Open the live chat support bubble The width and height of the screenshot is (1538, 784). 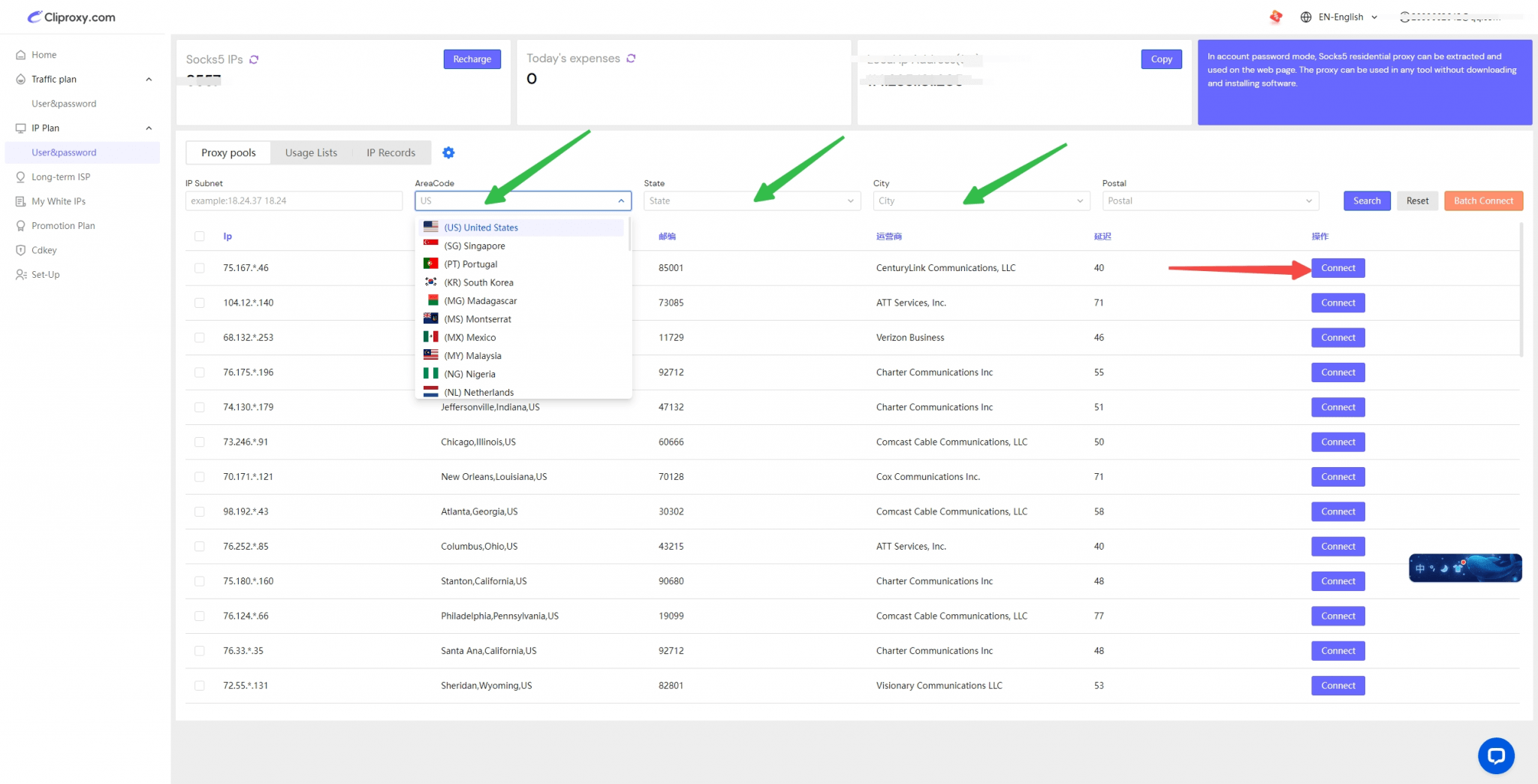(1495, 755)
